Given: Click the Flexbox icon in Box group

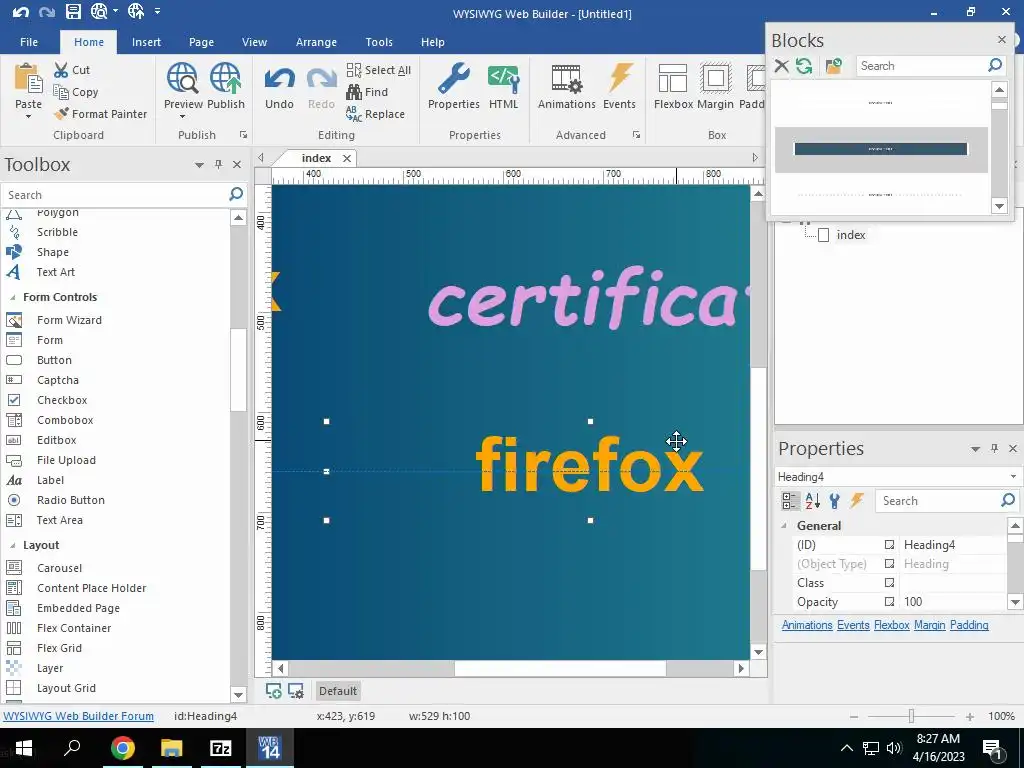Looking at the screenshot, I should pyautogui.click(x=673, y=86).
